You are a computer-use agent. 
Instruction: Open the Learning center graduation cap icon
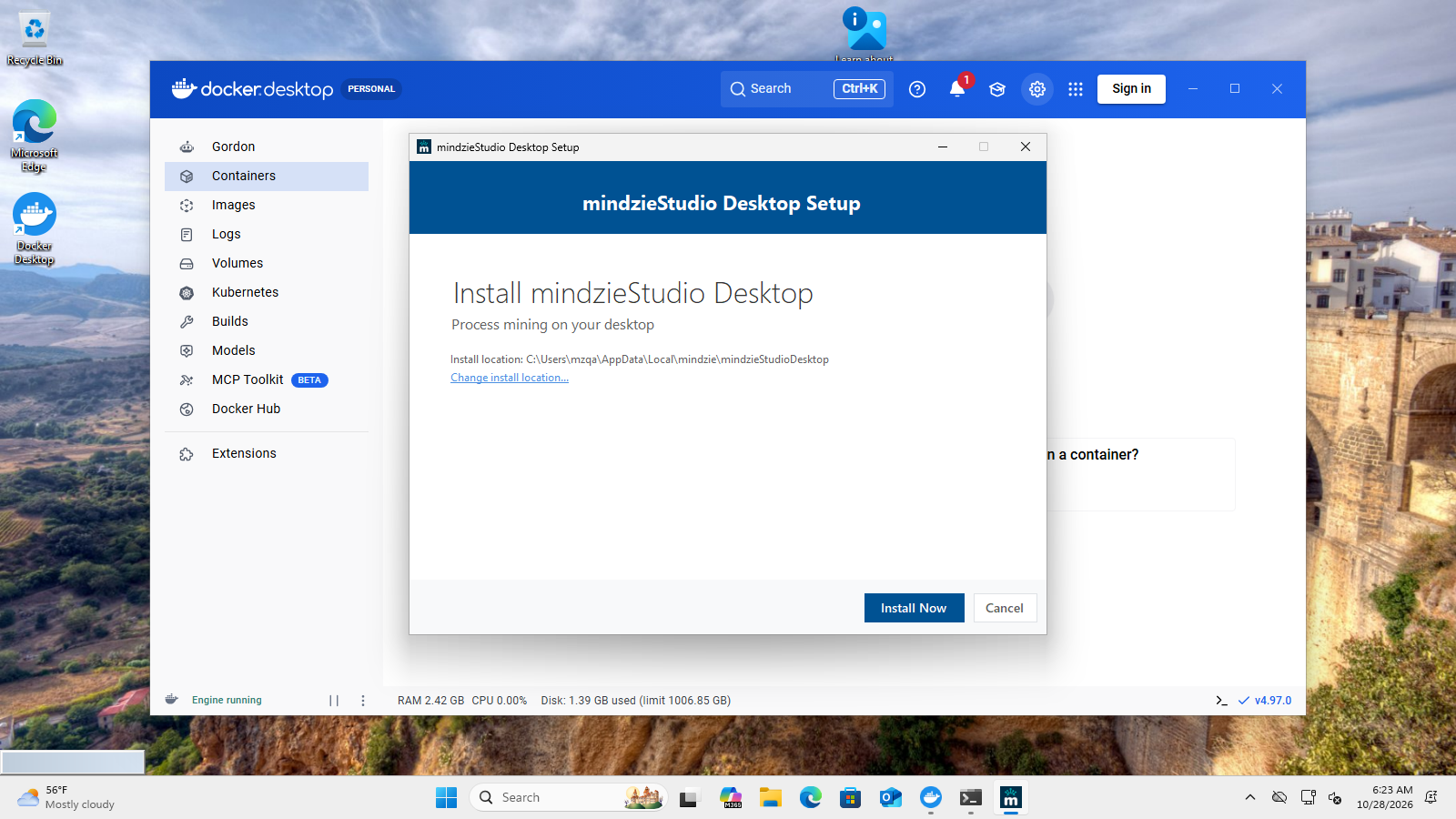(997, 89)
